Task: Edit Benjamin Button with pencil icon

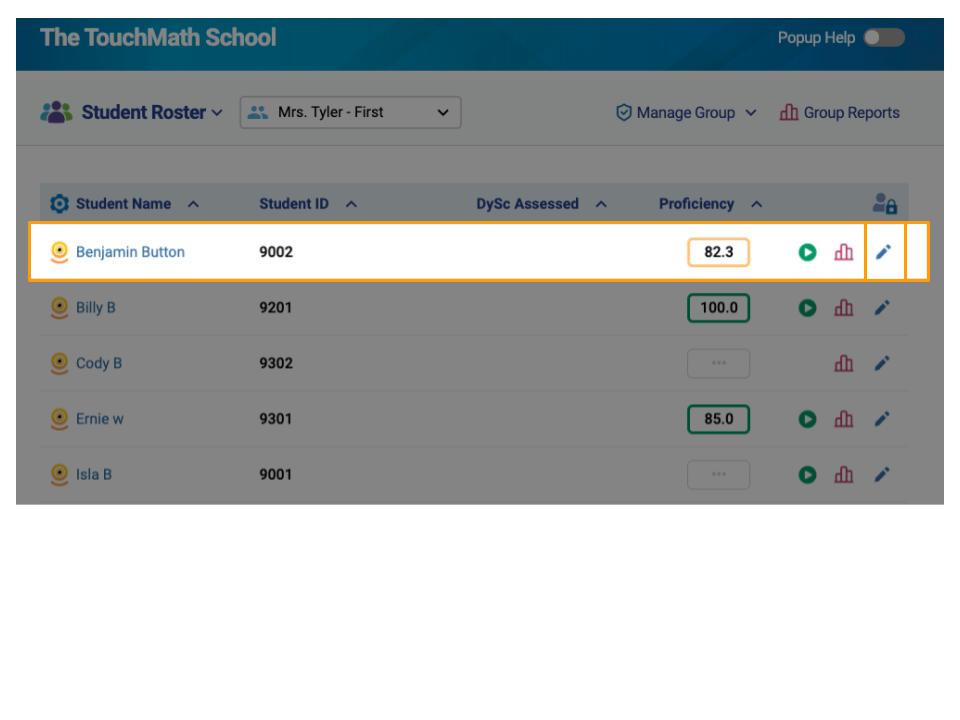Action: tap(883, 252)
